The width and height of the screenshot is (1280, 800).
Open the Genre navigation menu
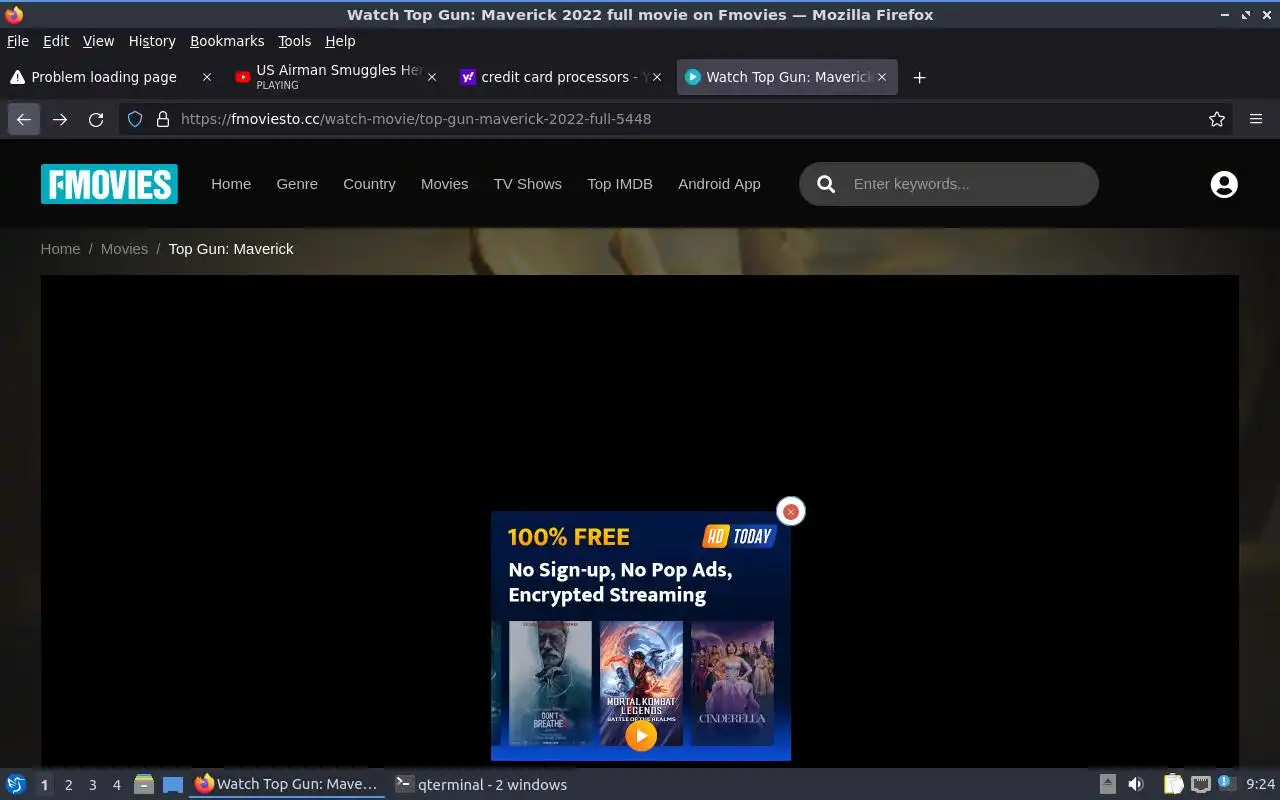[297, 184]
